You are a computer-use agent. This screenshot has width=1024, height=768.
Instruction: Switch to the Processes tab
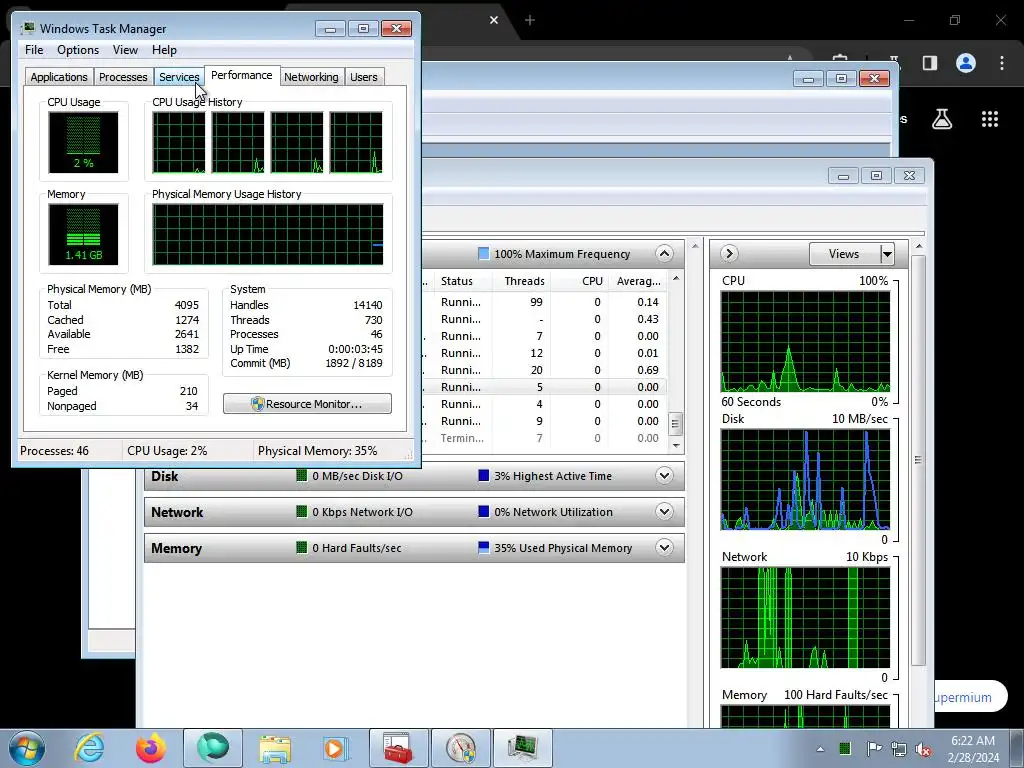click(x=123, y=77)
